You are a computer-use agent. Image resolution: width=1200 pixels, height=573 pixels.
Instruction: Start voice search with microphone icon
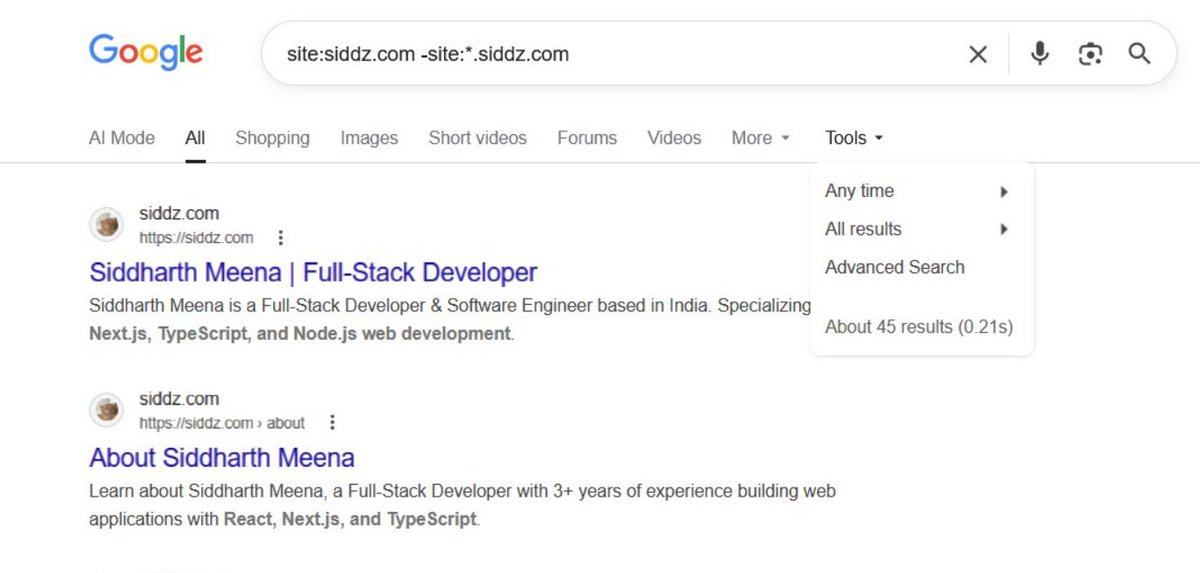click(1040, 54)
